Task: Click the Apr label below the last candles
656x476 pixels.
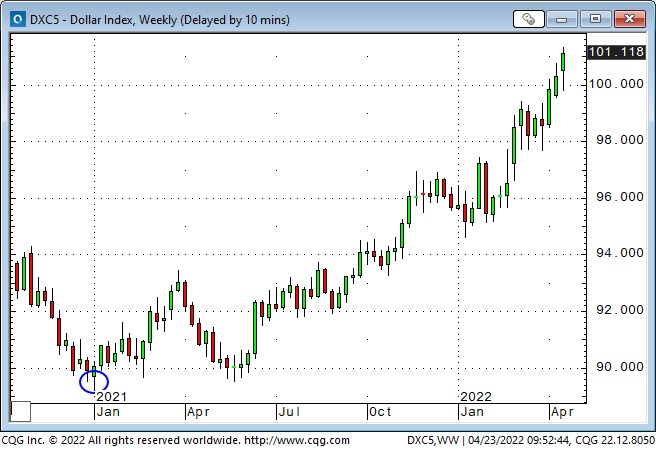Action: 562,412
